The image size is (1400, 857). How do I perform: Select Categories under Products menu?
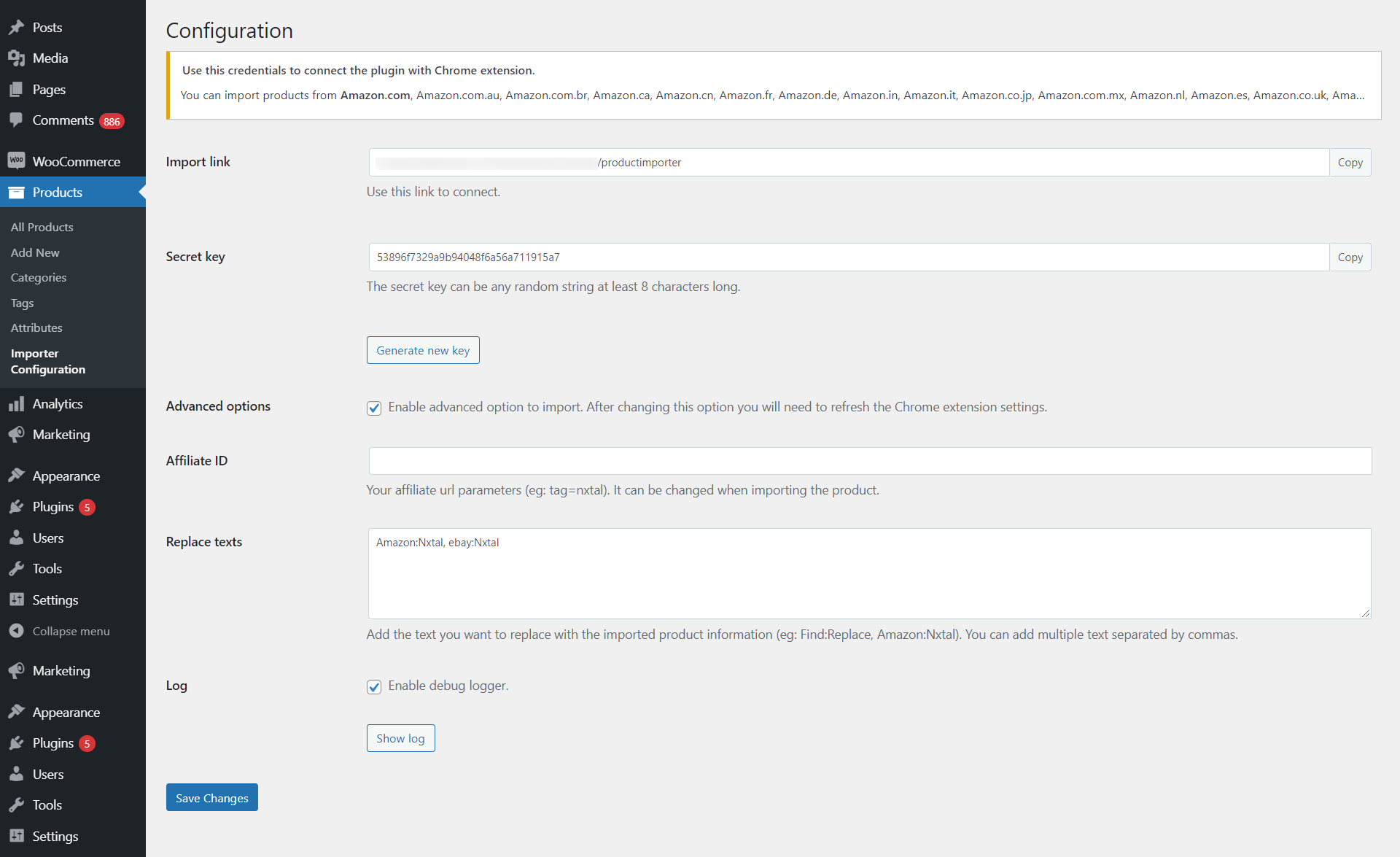point(39,277)
